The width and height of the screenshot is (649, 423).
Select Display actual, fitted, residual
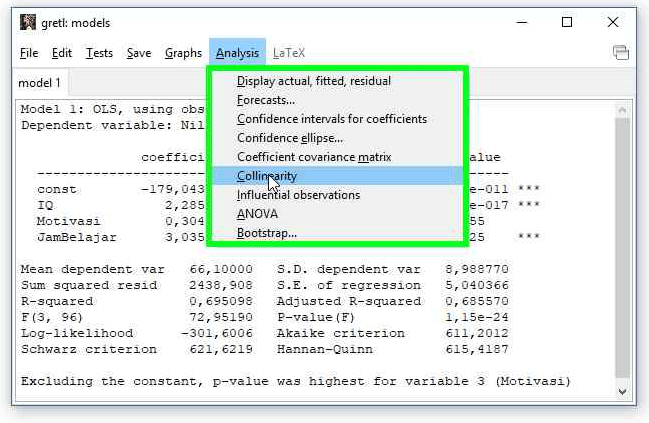pos(313,81)
